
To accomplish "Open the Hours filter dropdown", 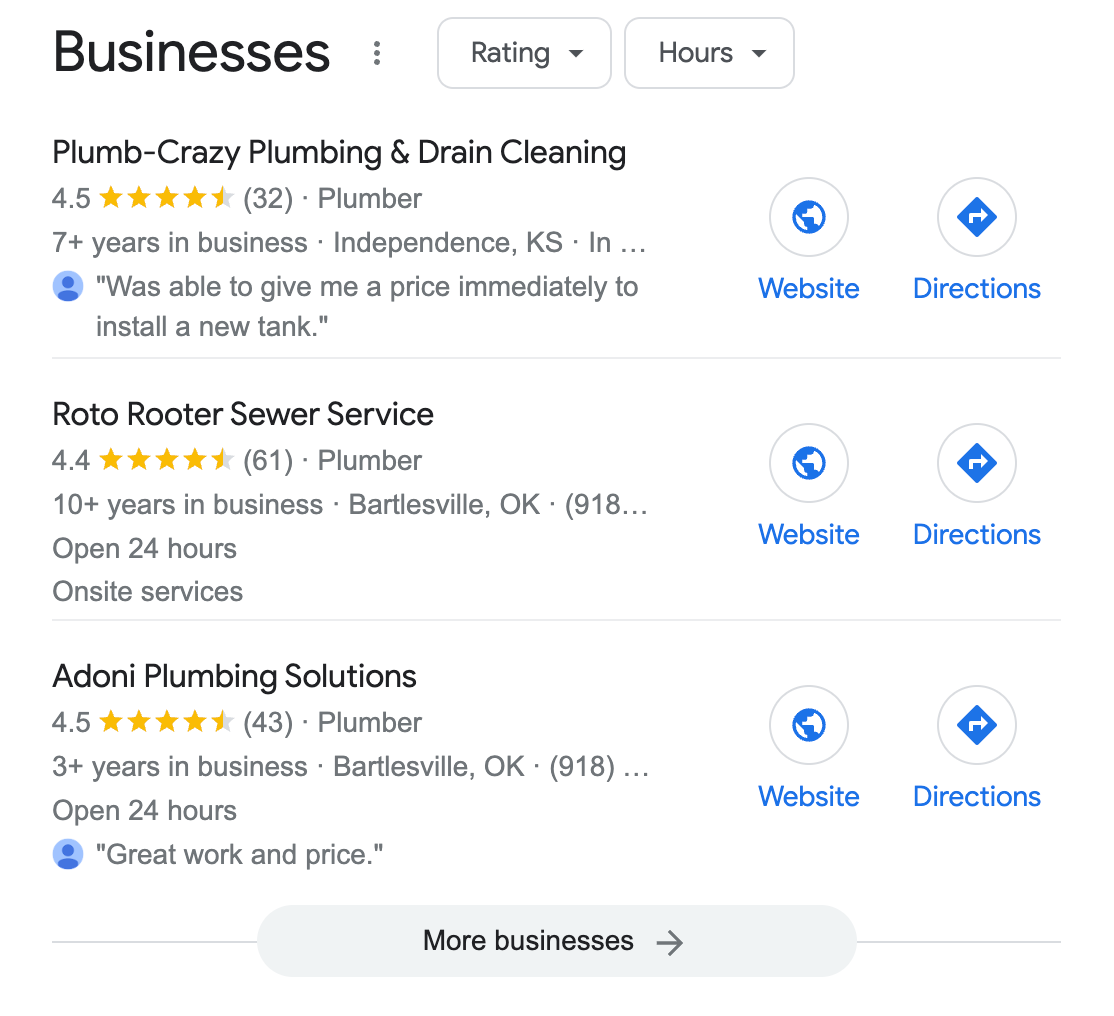I will click(709, 53).
